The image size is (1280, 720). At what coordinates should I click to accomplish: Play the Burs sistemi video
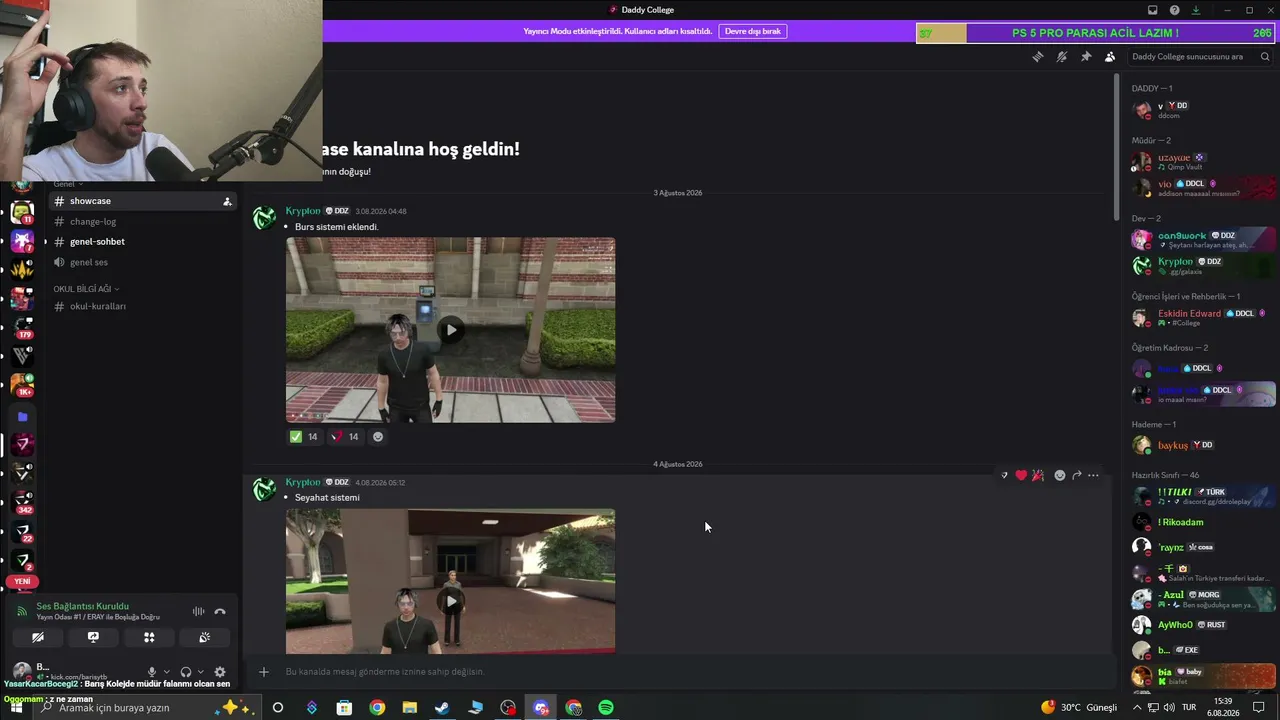click(451, 330)
